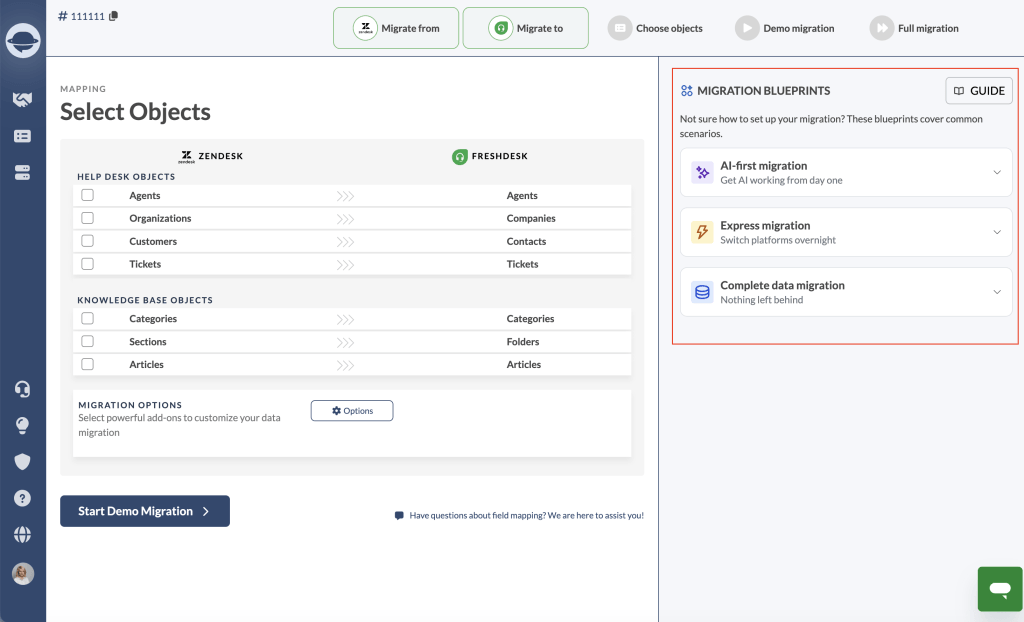Click the Zendesk icon in Migrate from step
This screenshot has width=1024, height=622.
point(365,28)
